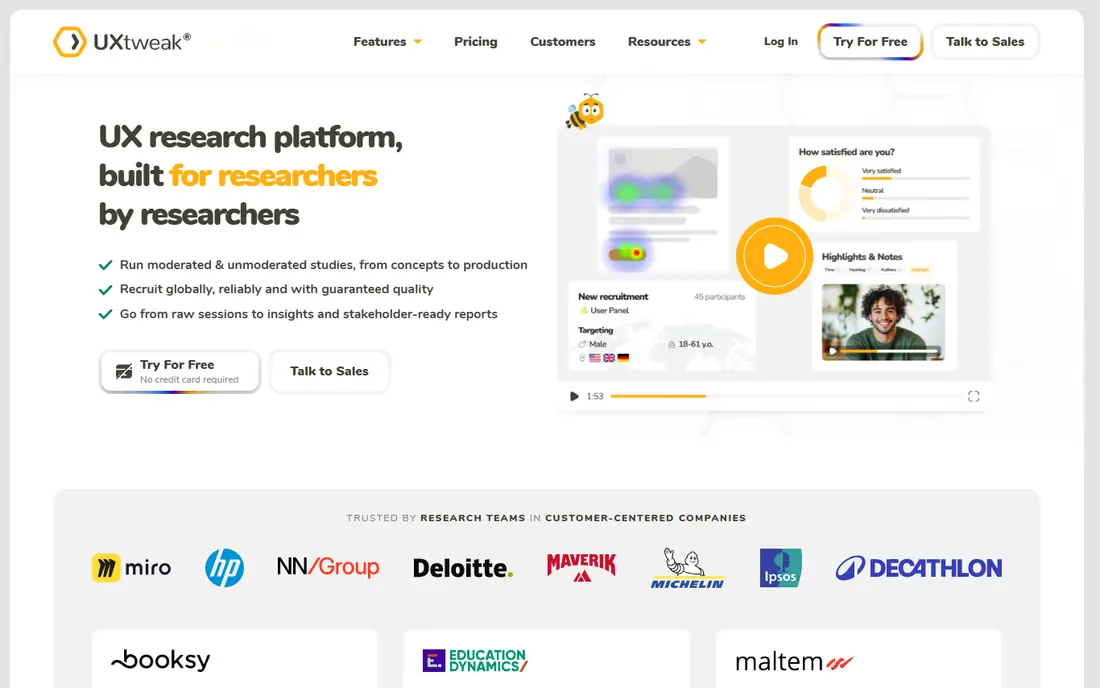Click the German flag in Targeting
Viewport: 1100px width, 688px height.
pos(623,358)
